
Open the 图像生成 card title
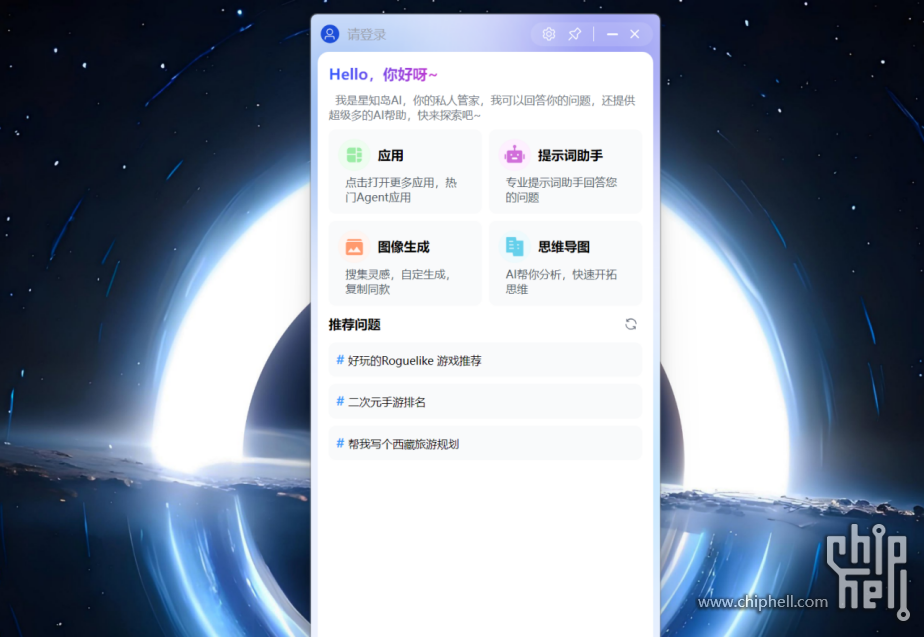[403, 247]
